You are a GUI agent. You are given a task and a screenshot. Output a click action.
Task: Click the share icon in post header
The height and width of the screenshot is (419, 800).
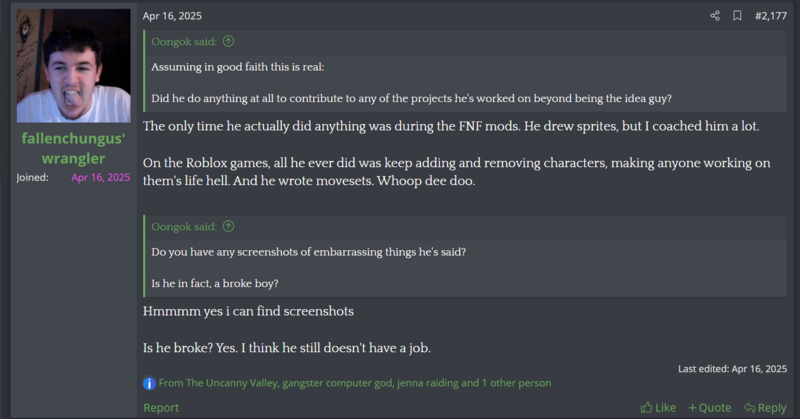click(715, 16)
